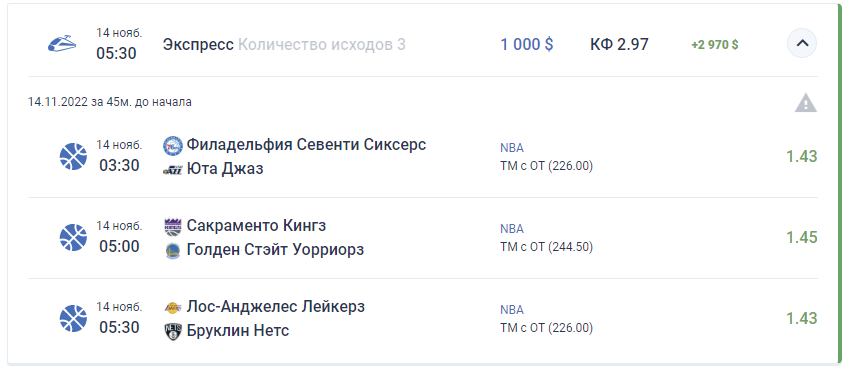Click the Golden State Warriors logo
Screen dimensions: 842x372
pos(173,250)
